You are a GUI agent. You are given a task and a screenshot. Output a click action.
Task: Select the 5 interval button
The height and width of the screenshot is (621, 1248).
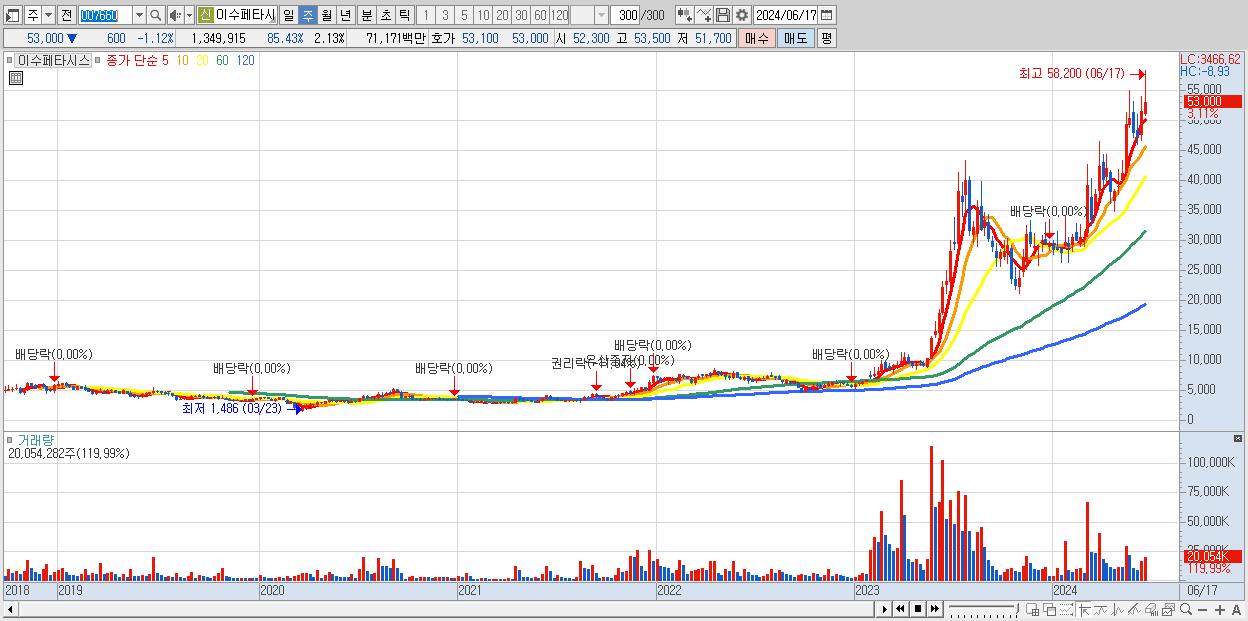point(464,15)
